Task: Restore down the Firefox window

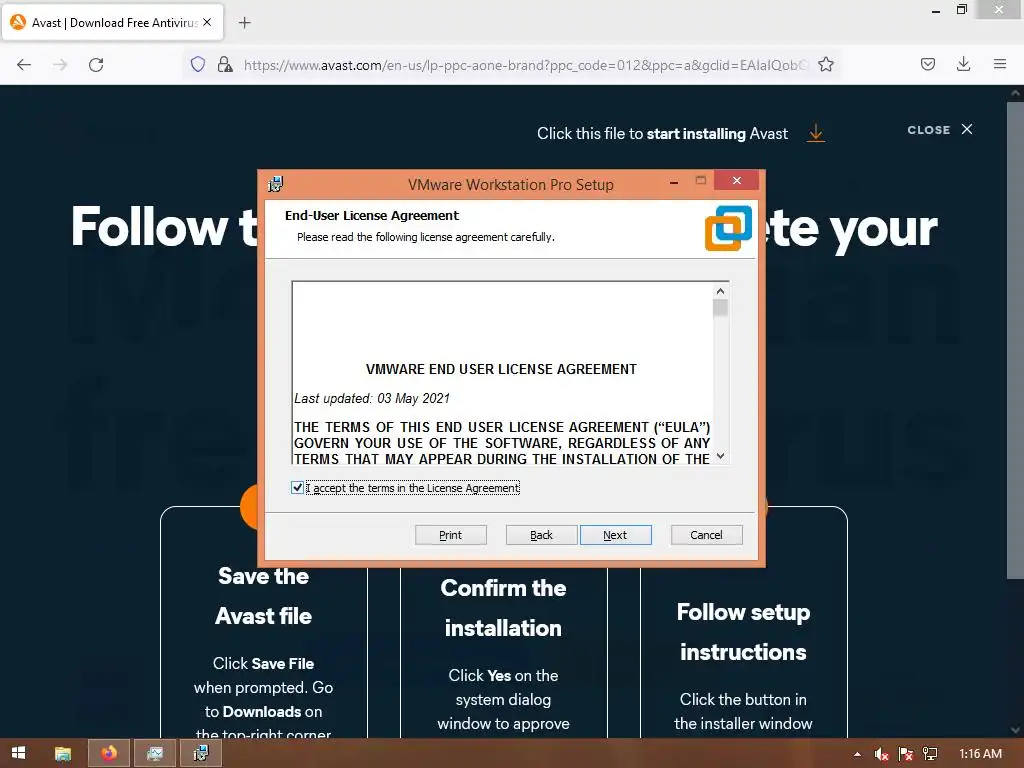Action: coord(962,10)
